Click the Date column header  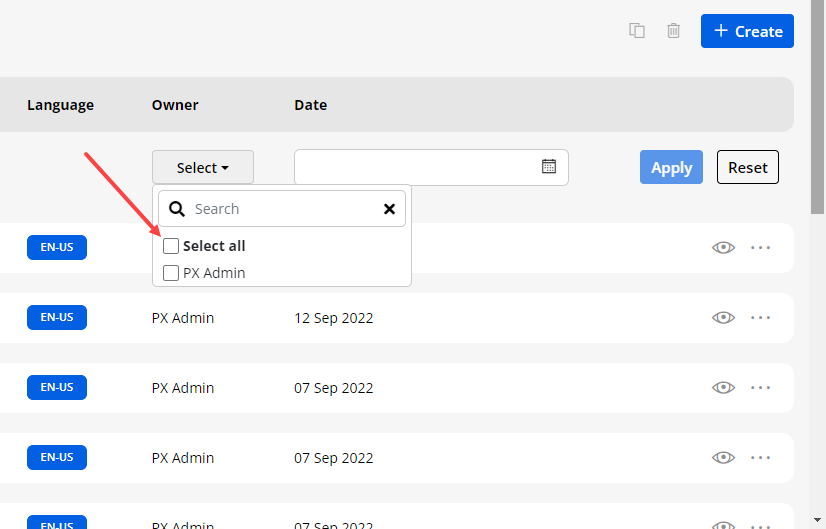pyautogui.click(x=310, y=105)
